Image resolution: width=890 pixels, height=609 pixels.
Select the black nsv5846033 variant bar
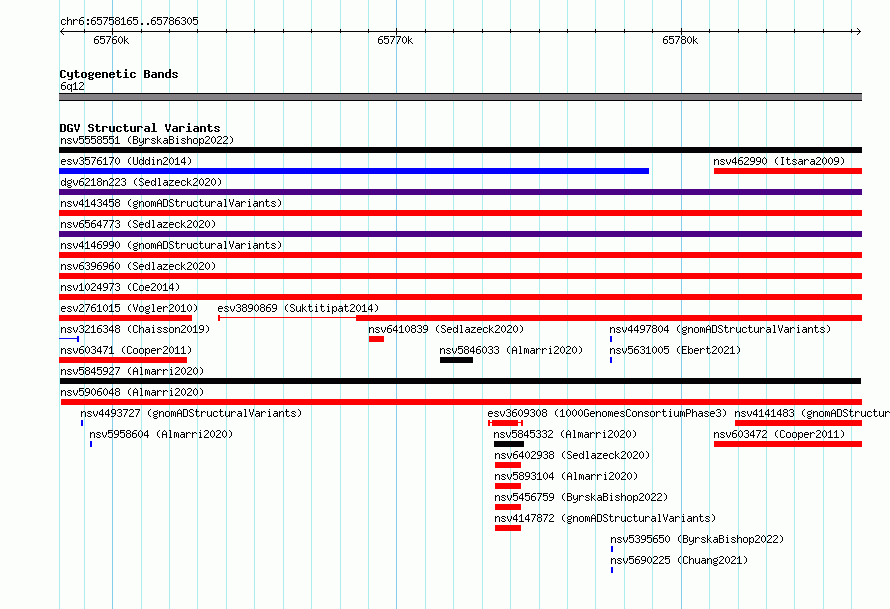456,360
